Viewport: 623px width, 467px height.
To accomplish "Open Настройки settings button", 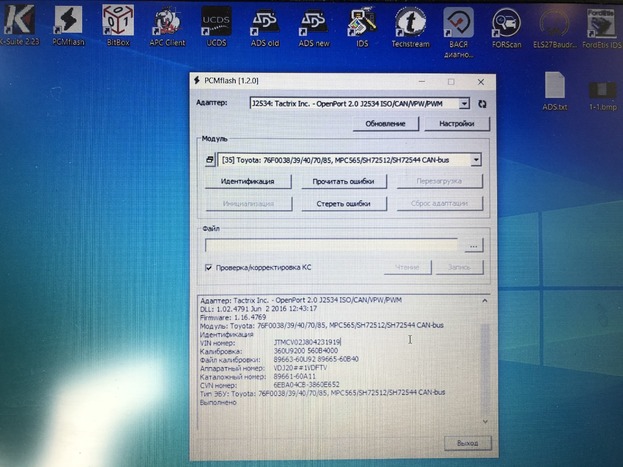I will [449, 123].
